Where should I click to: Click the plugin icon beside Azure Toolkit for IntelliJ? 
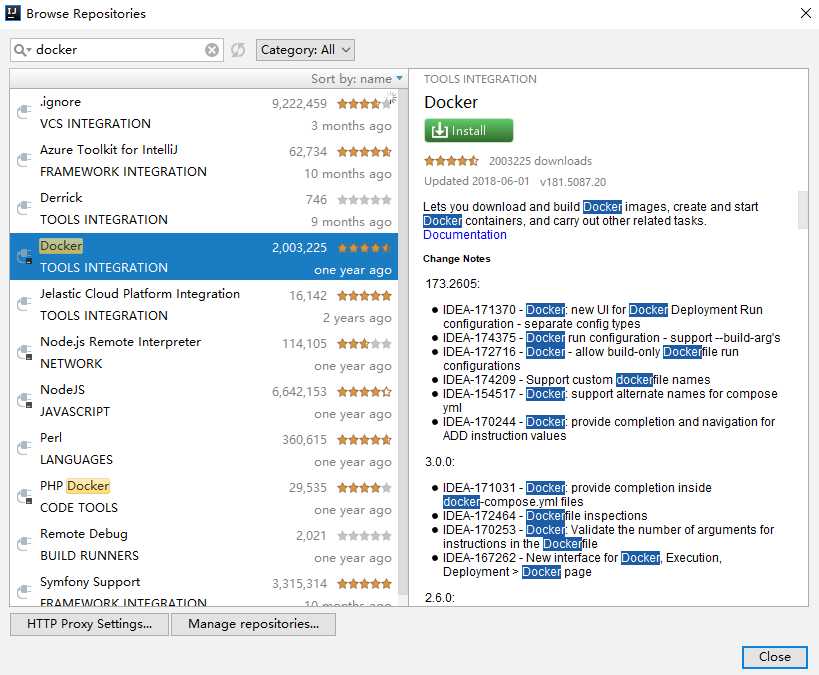click(25, 160)
